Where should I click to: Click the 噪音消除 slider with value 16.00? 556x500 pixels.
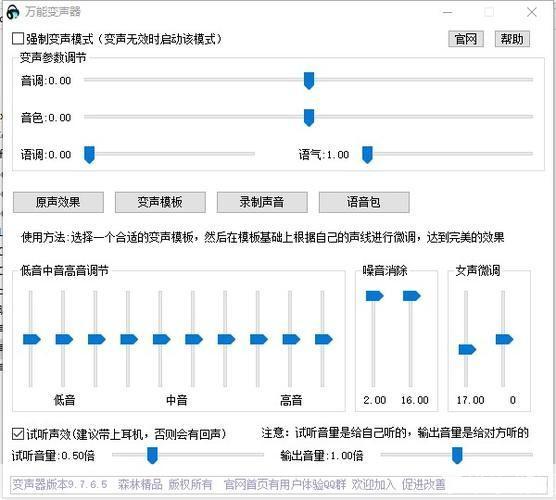click(x=411, y=296)
